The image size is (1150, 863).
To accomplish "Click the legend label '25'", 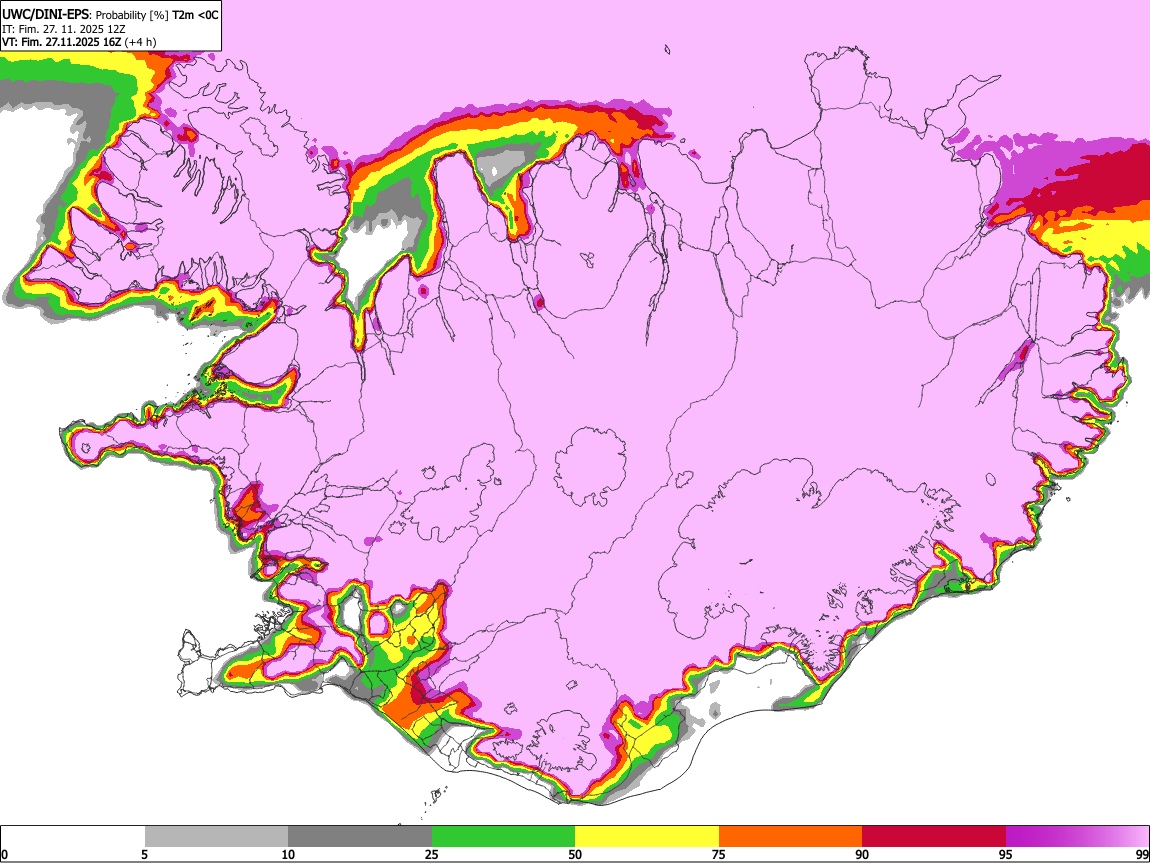I will click(432, 855).
